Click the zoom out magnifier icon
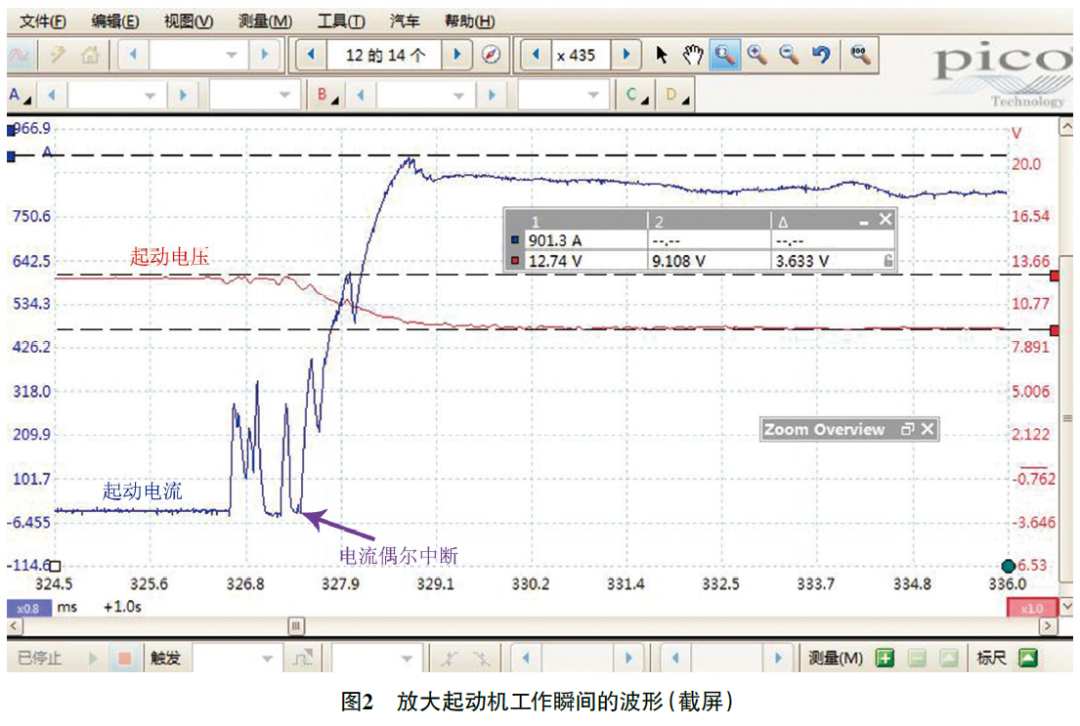 coord(789,54)
